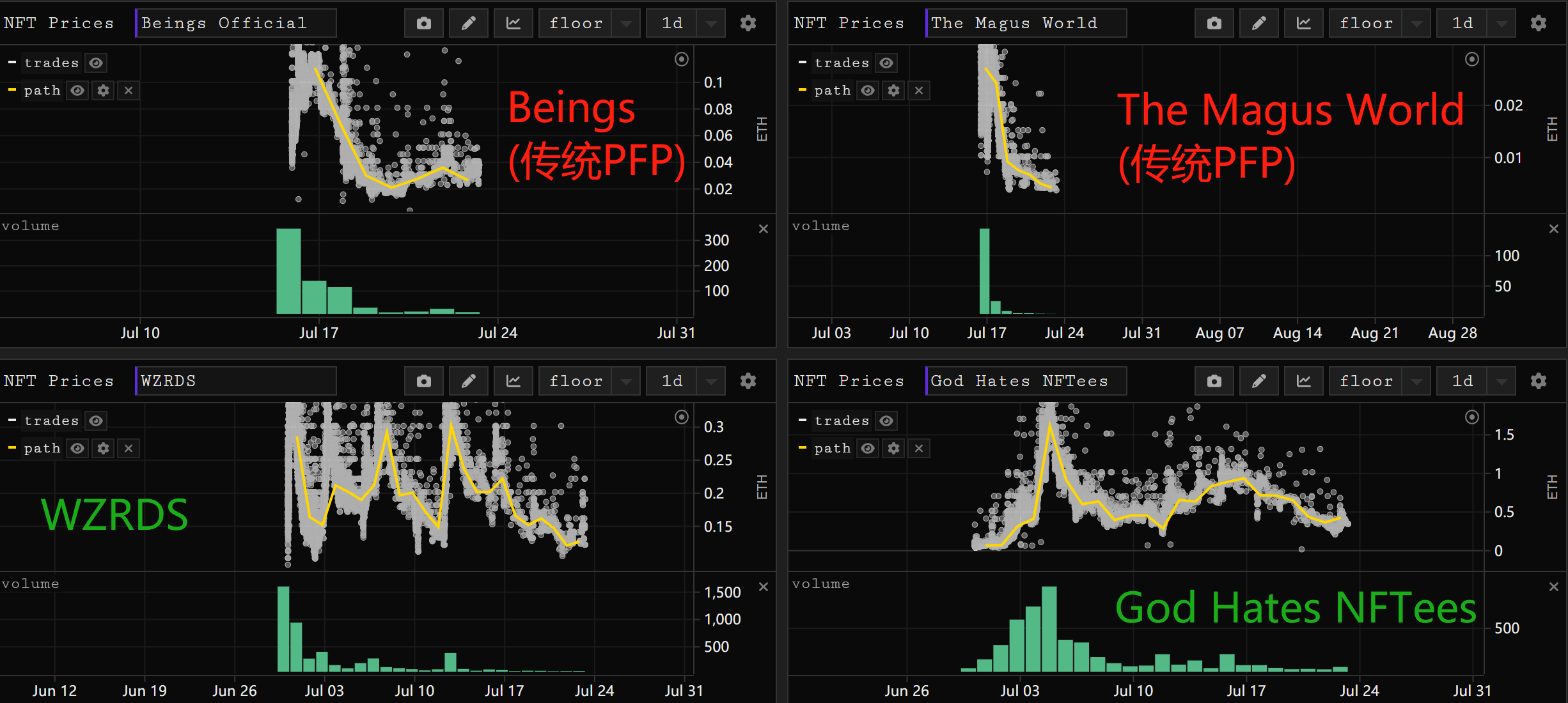This screenshot has height=703, width=1568.
Task: Click the target icon atop the WZRDS chart
Action: 682,417
